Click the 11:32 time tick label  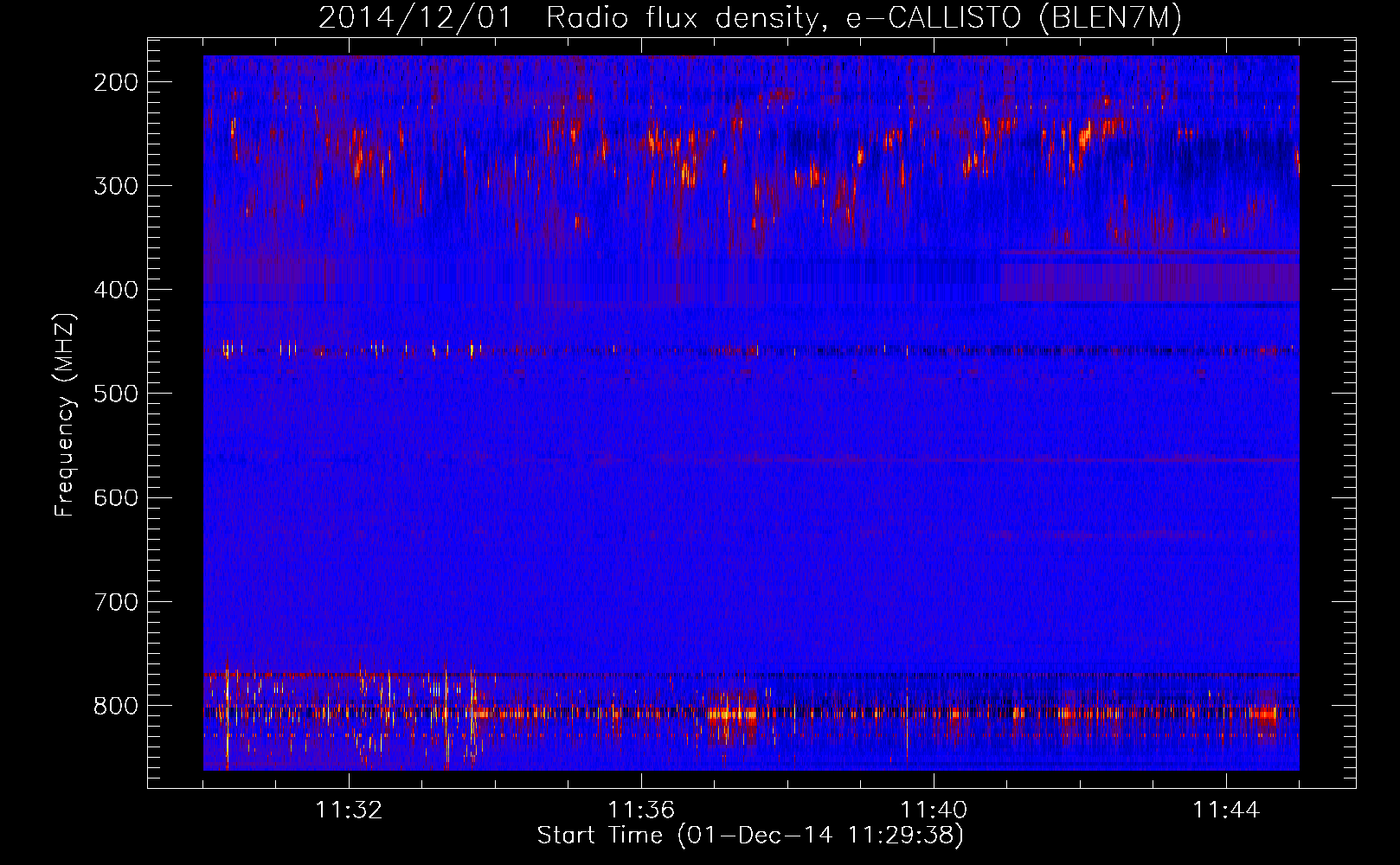tap(349, 811)
